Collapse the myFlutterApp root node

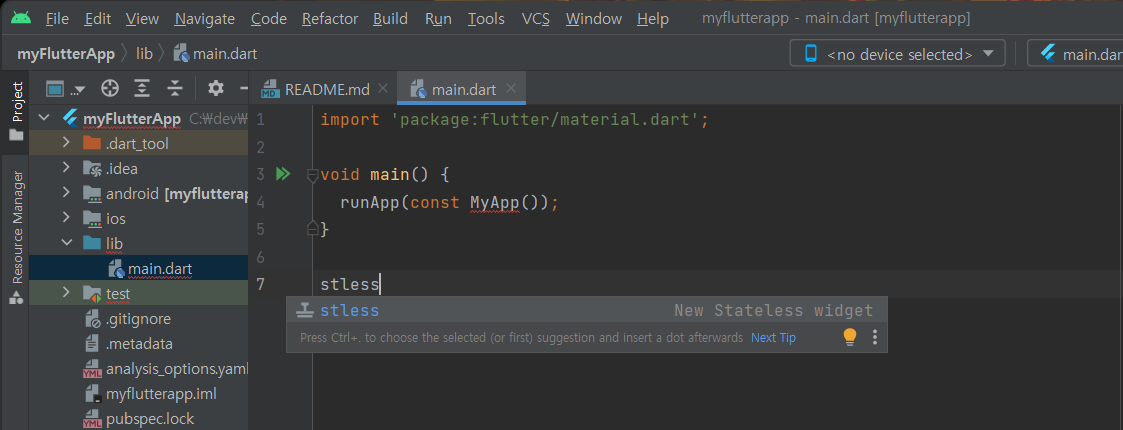click(45, 118)
